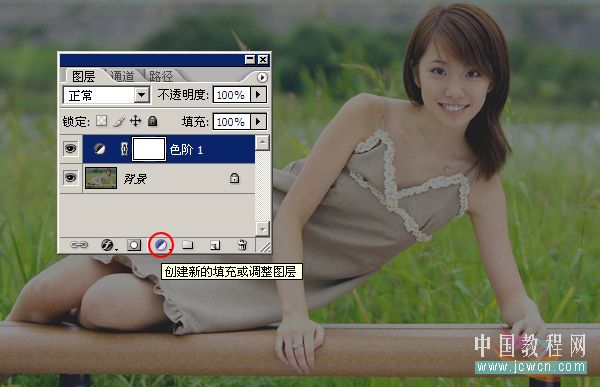Toggle lock all padlock

click(153, 121)
